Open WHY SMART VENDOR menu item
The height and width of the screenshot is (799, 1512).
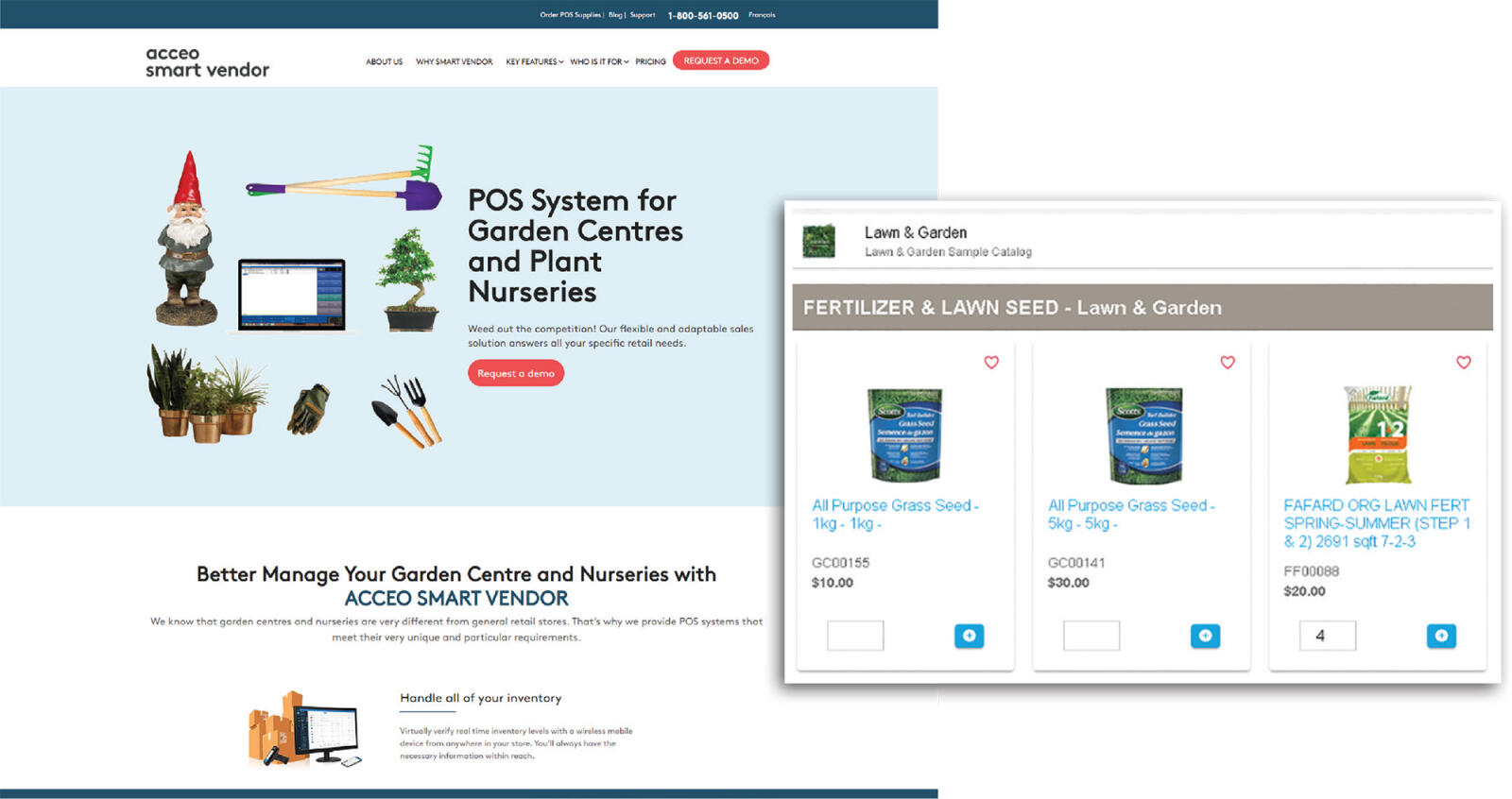[x=455, y=61]
